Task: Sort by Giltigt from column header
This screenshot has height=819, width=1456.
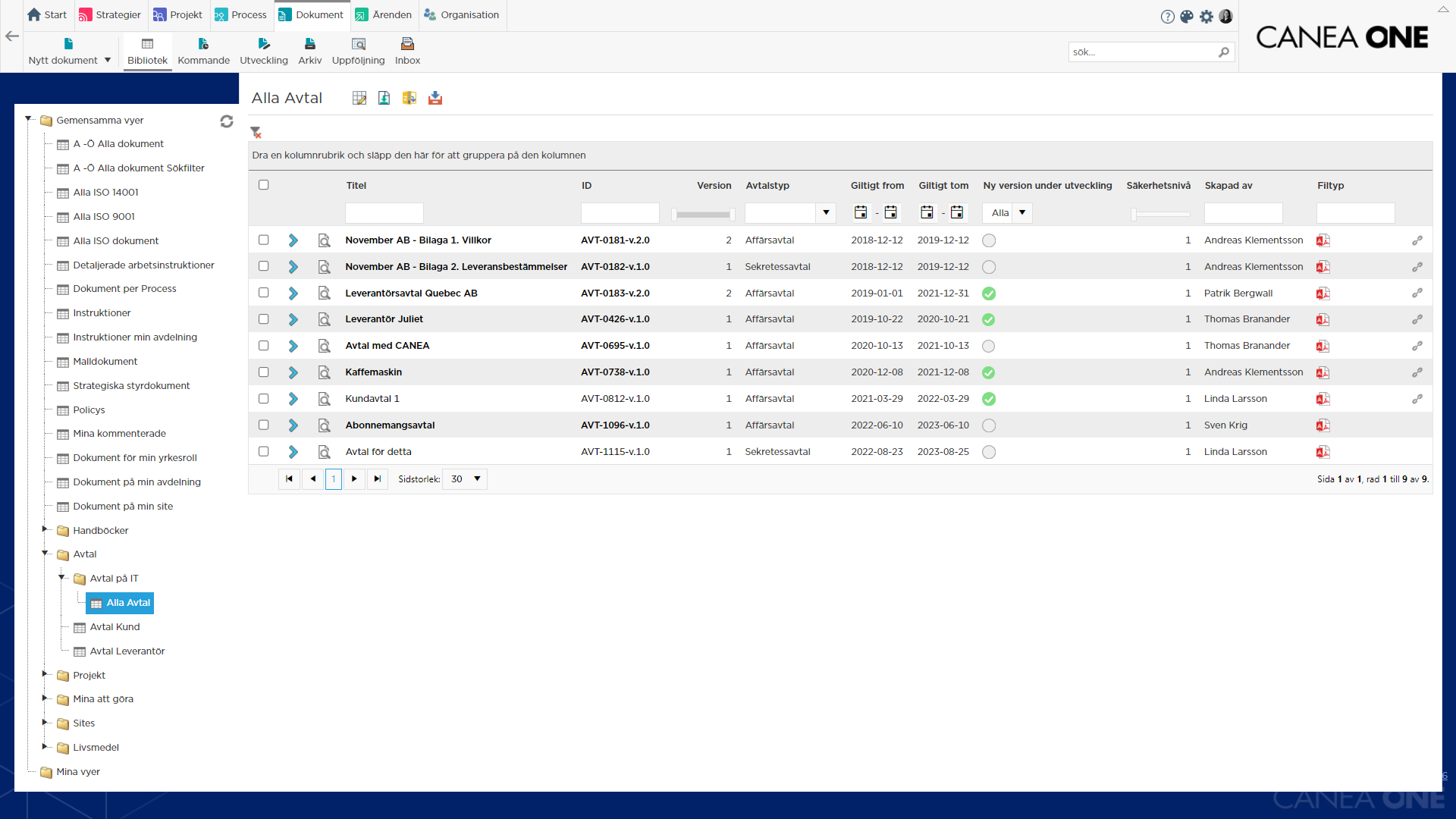Action: tap(877, 186)
